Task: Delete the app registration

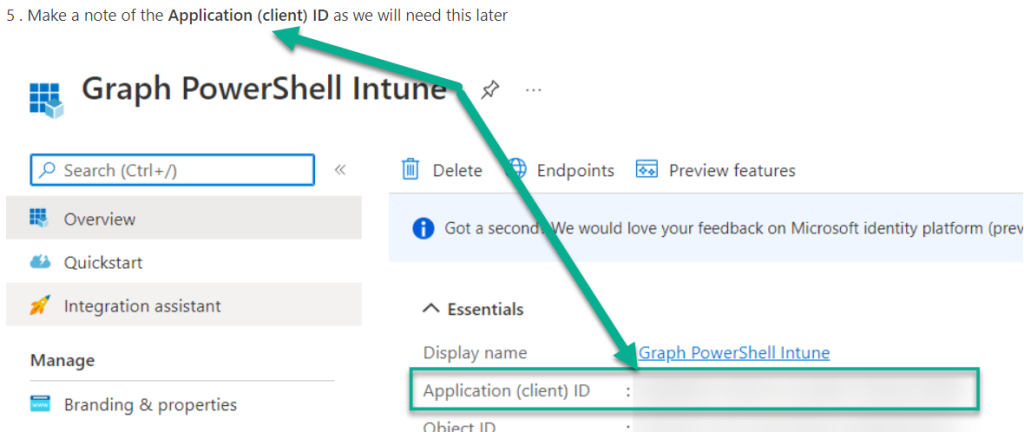Action: pyautogui.click(x=457, y=170)
